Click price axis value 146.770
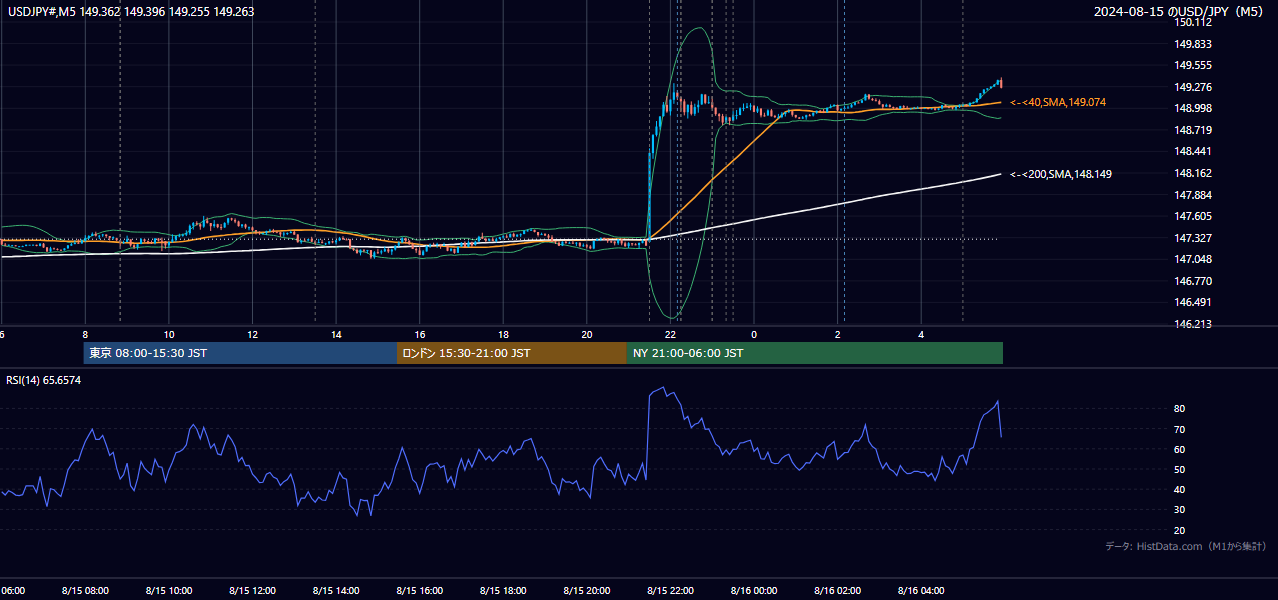 (1194, 281)
